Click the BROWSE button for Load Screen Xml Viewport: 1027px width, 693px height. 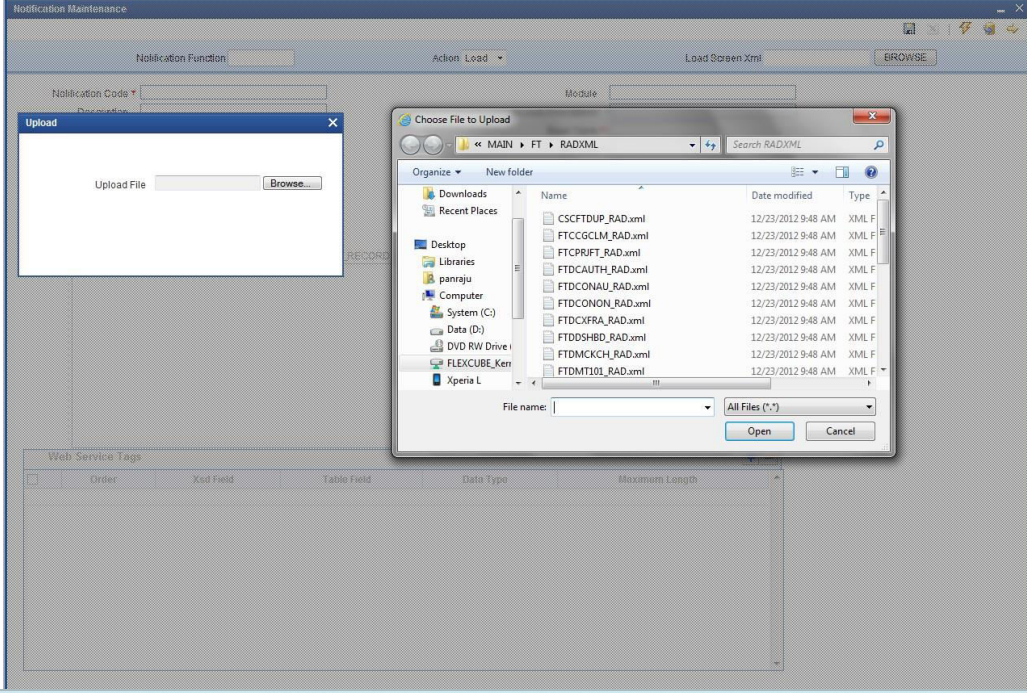coord(905,58)
